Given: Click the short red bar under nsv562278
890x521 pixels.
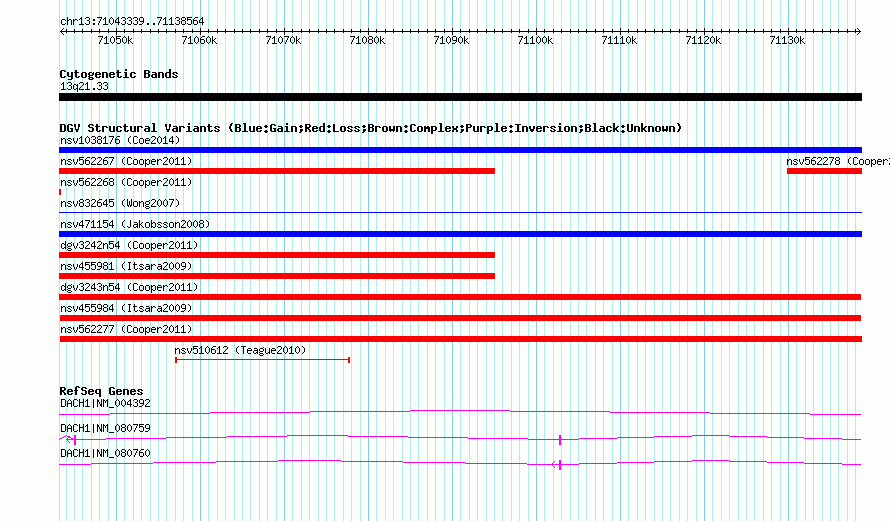Looking at the screenshot, I should (x=824, y=171).
